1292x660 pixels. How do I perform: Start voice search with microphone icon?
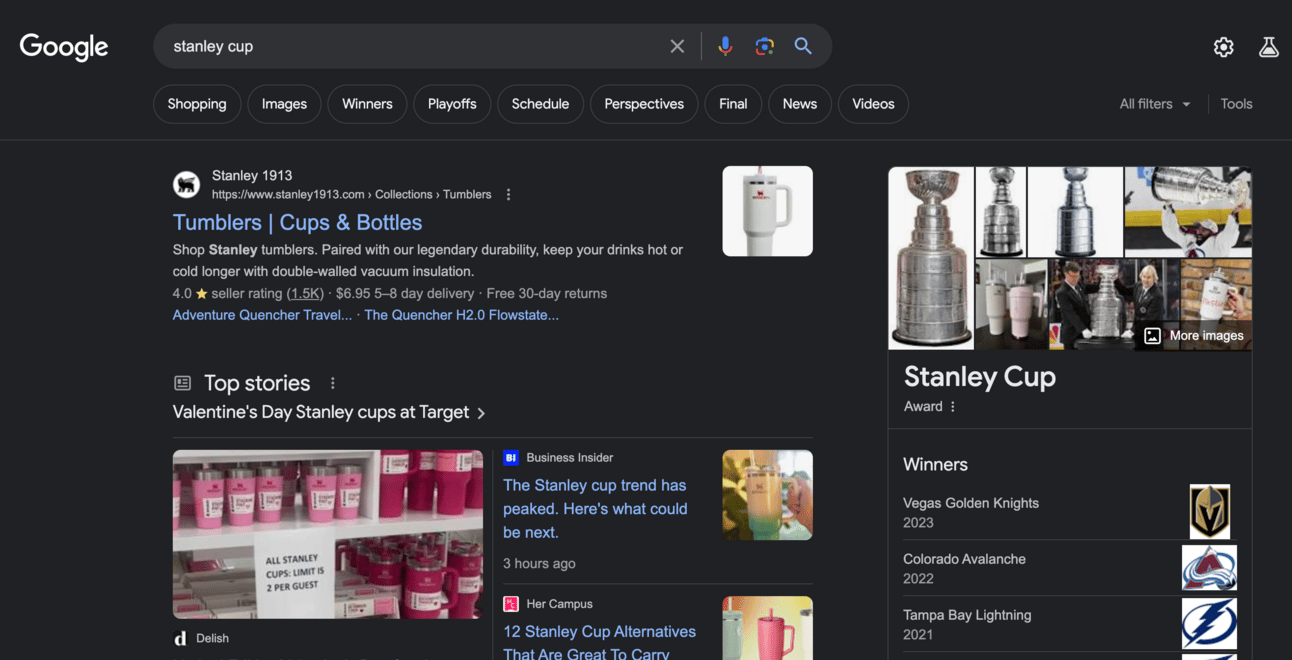pyautogui.click(x=725, y=46)
